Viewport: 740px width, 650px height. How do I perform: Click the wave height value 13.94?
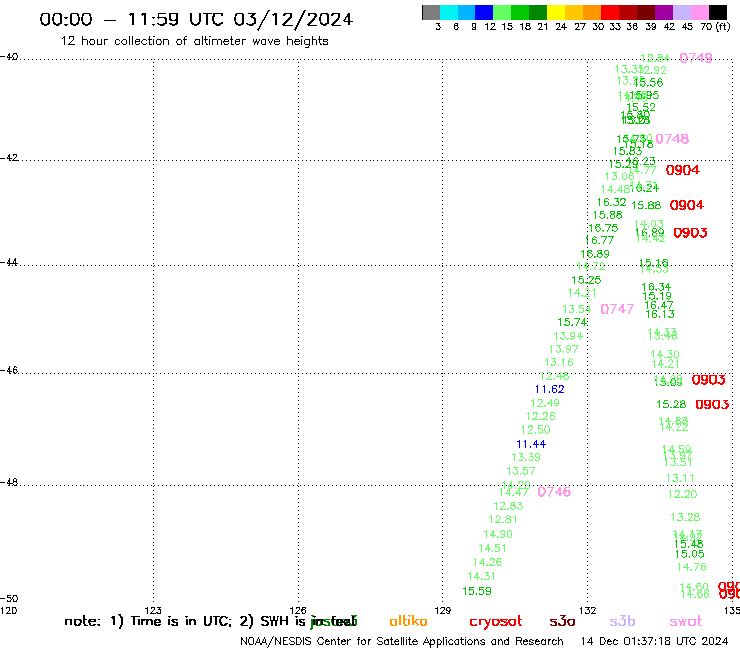(x=568, y=336)
